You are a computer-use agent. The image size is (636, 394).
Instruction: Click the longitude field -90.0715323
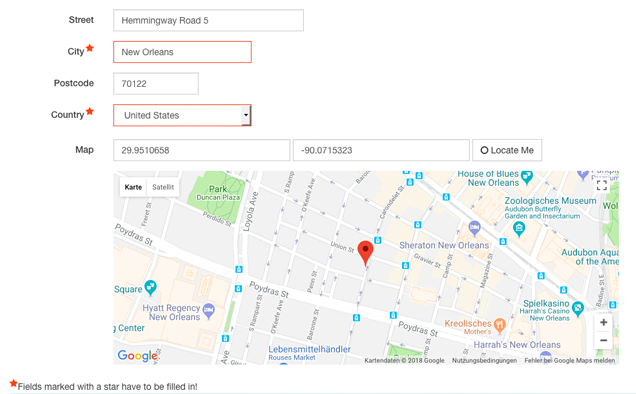[381, 150]
